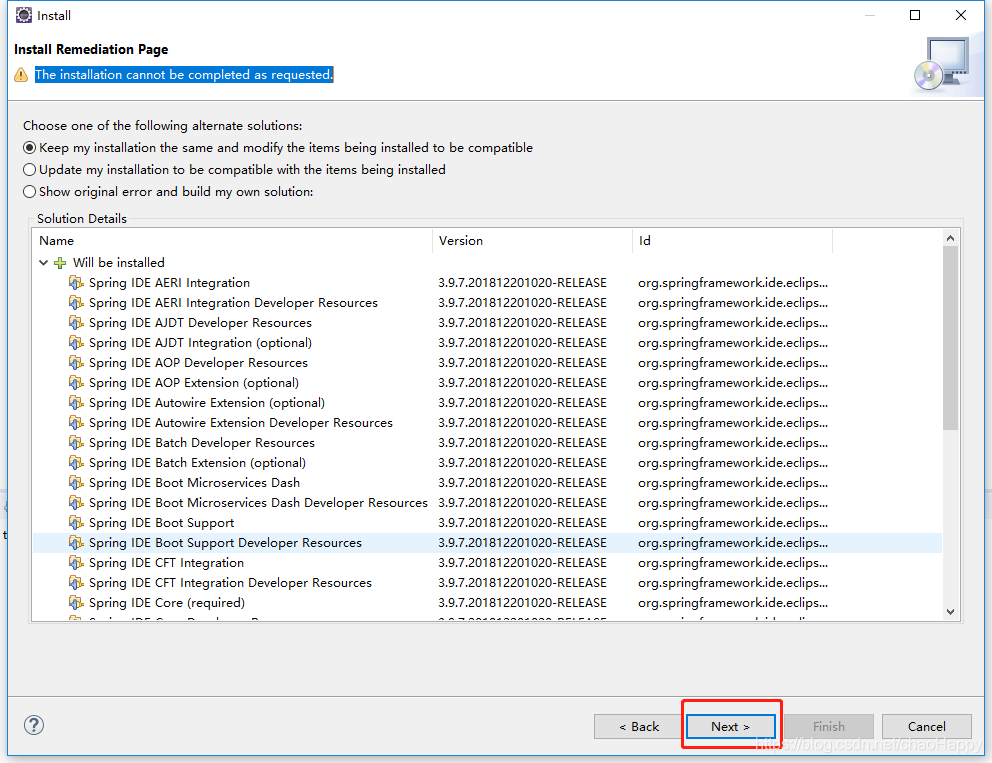
Task: Select 'Update my installation to be compatible' option
Action: click(29, 170)
